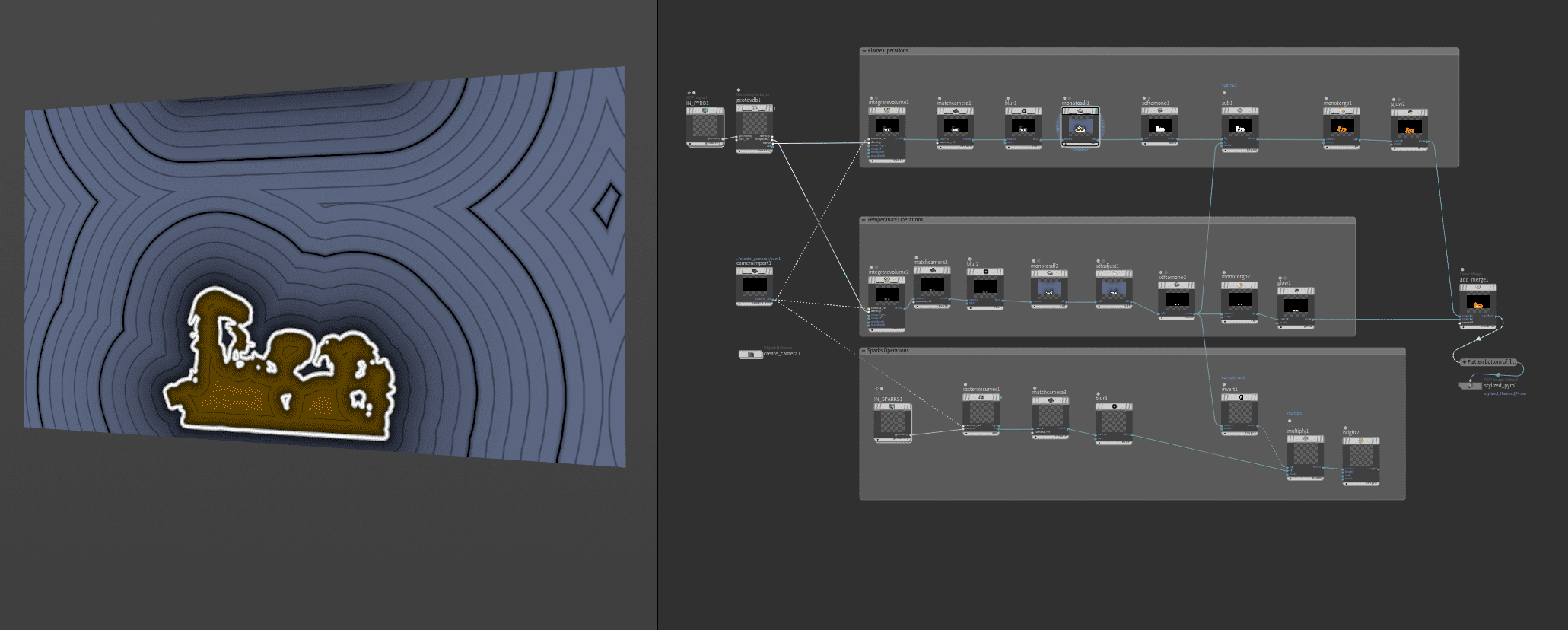Select the geotovdb1 node
Viewport: 1568px width, 630px height.
tap(755, 129)
